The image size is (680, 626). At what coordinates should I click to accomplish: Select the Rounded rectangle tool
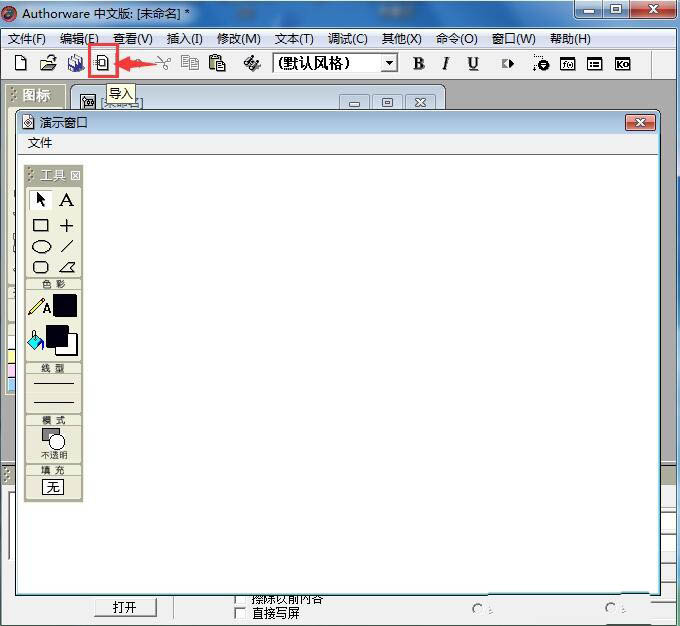[x=41, y=267]
